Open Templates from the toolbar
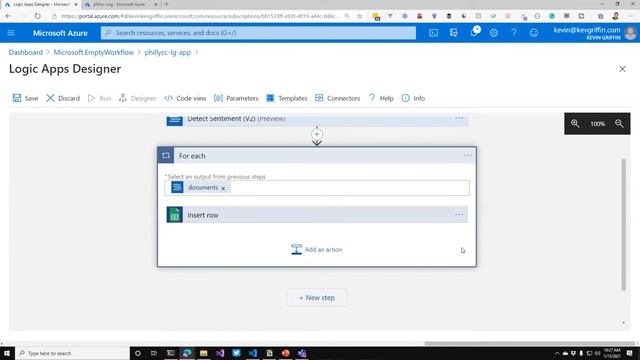Screen dimensions: 640x360 click(x=287, y=98)
